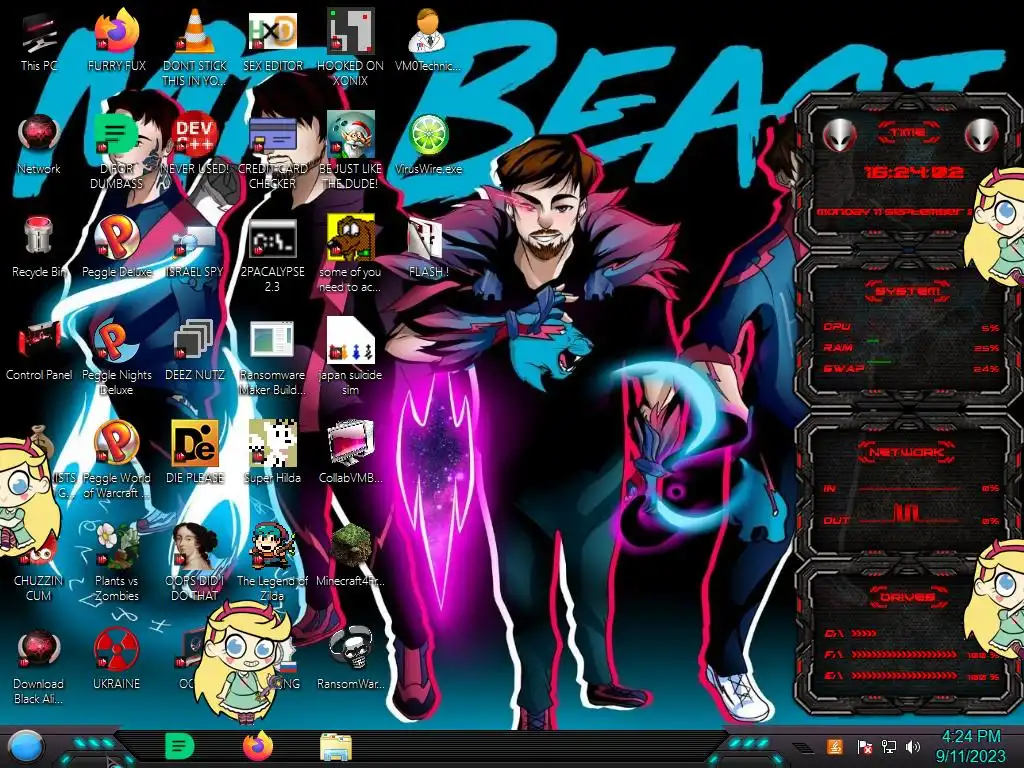The image size is (1024, 768).
Task: Open the OOPS DID I DO THAT portrait icon
Action: point(195,563)
